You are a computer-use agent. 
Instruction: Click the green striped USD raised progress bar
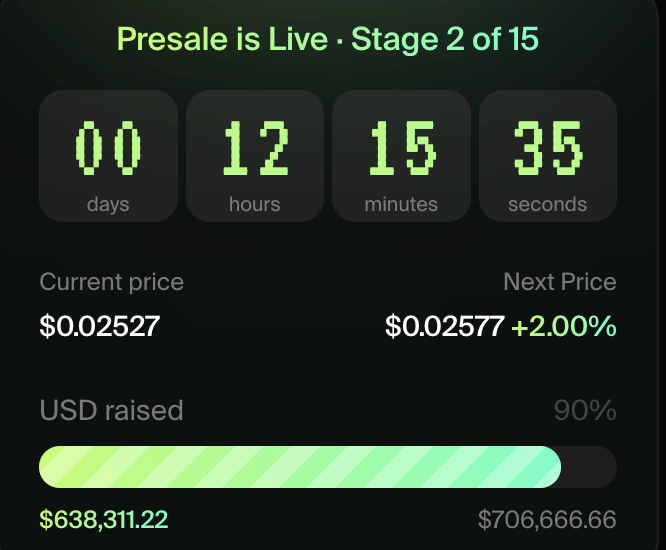[300, 467]
